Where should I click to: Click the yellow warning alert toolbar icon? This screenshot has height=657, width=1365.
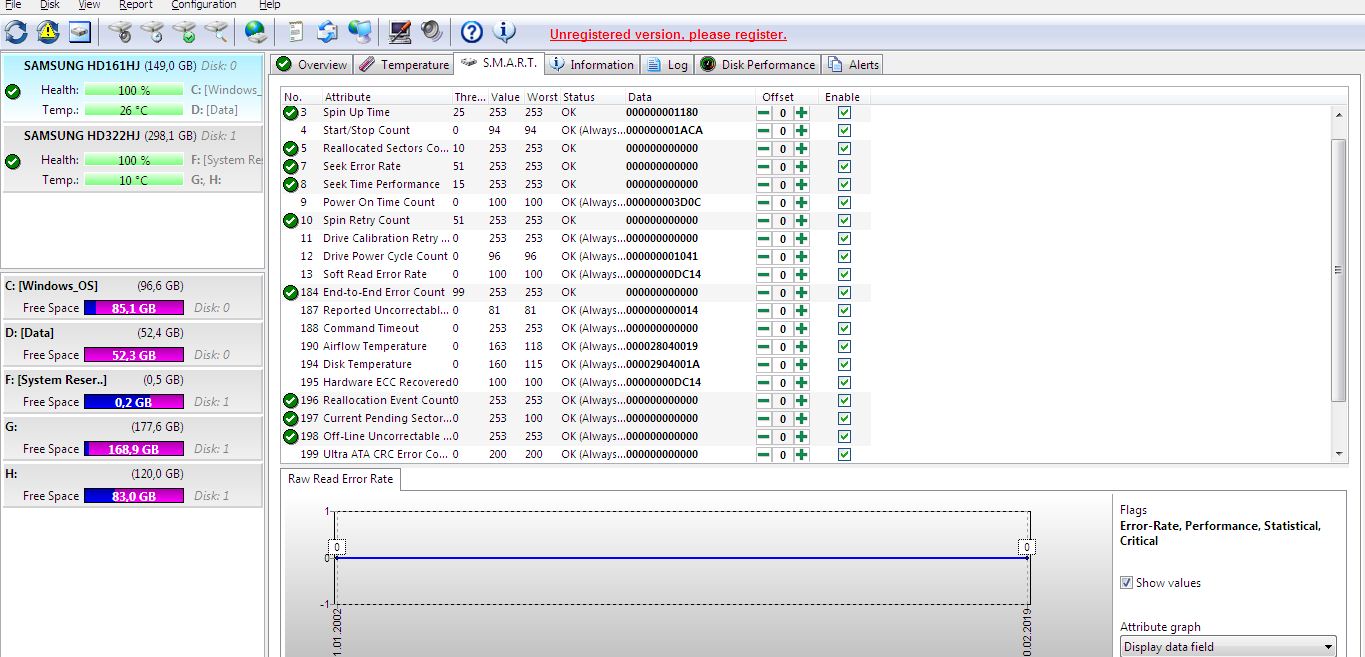point(48,32)
